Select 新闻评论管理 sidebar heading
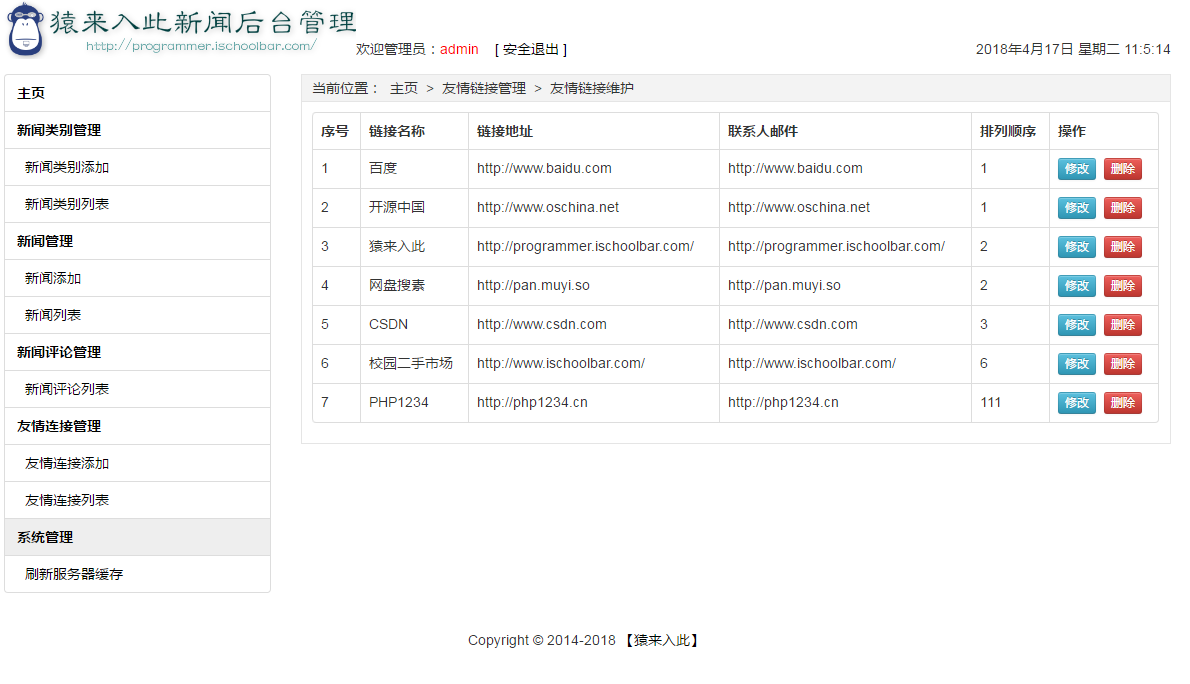 coord(137,352)
